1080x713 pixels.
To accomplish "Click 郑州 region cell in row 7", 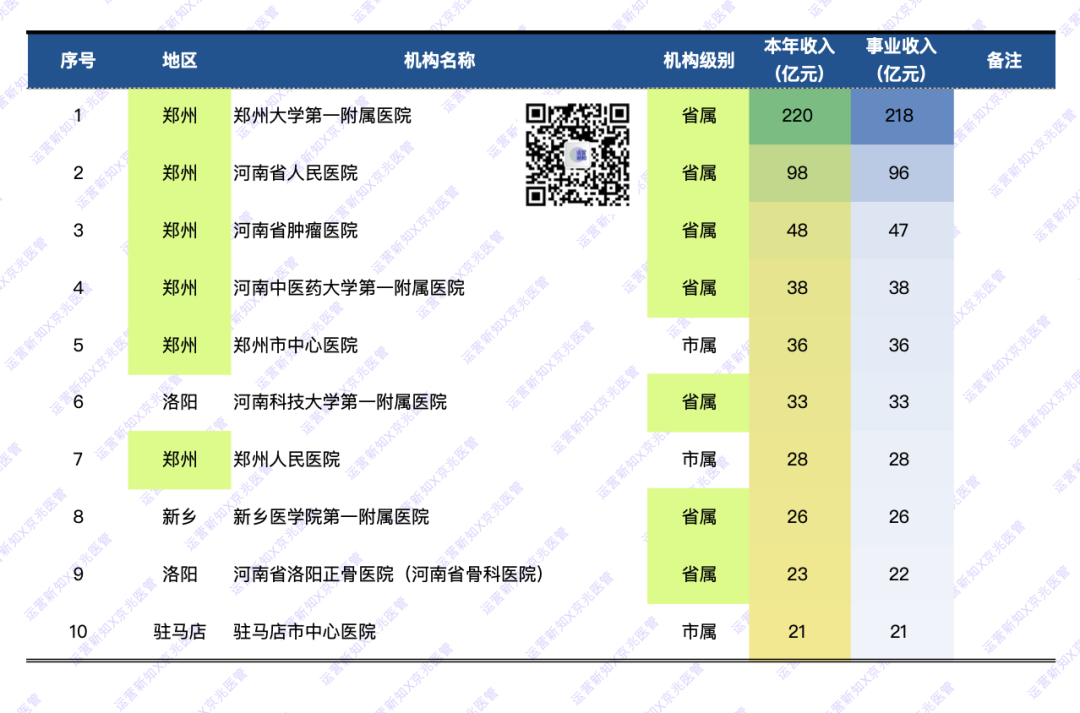I will point(180,459).
